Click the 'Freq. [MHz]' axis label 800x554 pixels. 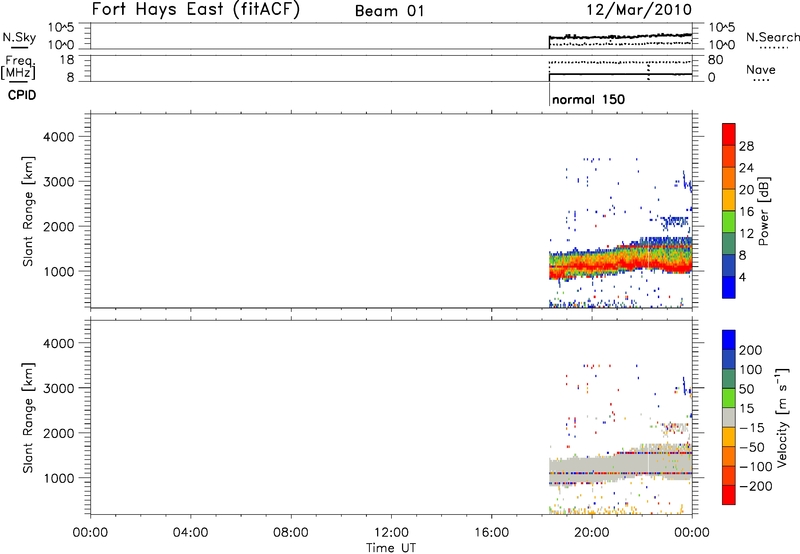click(x=18, y=67)
